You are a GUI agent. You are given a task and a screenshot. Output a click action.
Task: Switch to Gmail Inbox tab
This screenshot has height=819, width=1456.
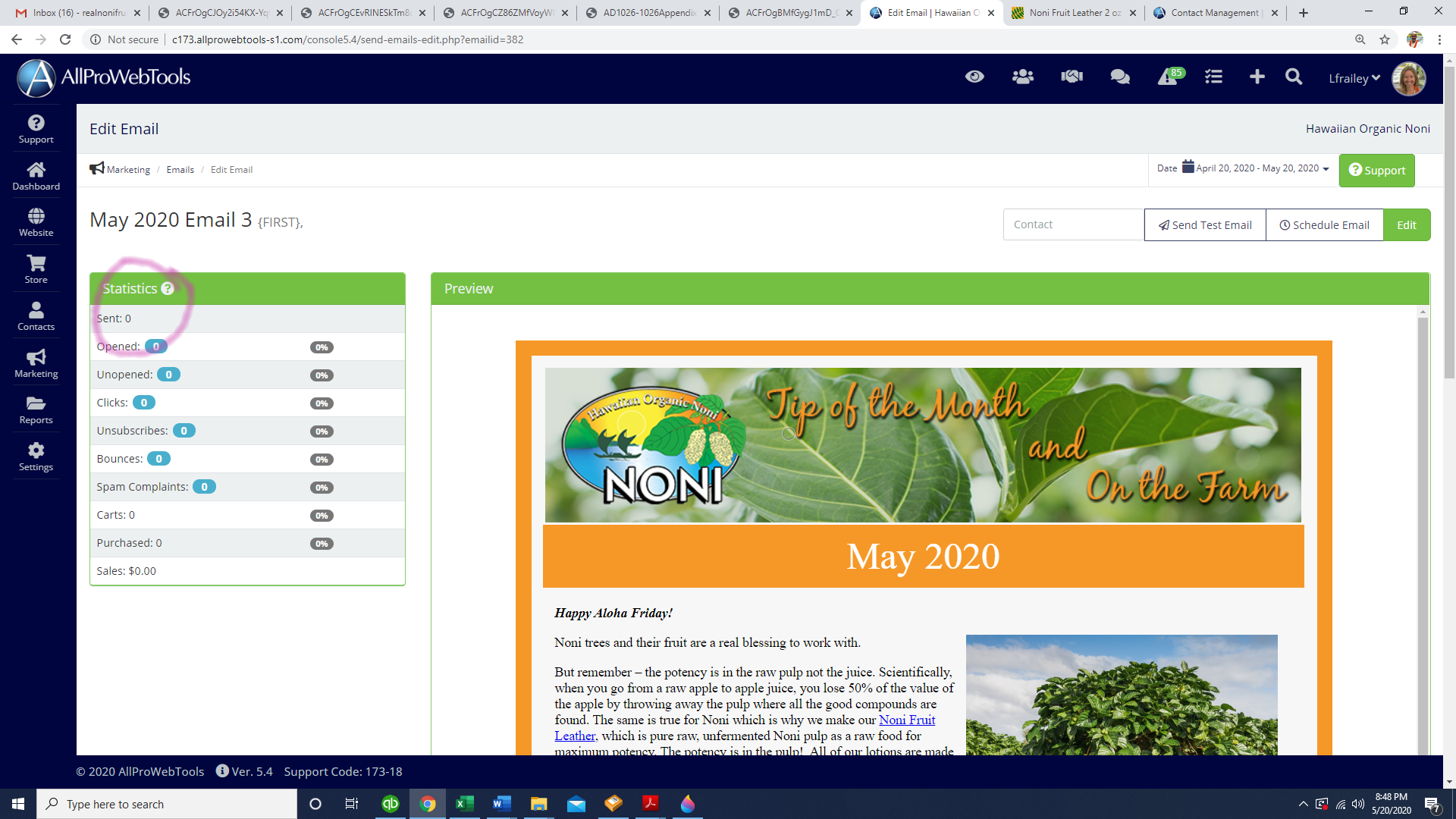(78, 13)
